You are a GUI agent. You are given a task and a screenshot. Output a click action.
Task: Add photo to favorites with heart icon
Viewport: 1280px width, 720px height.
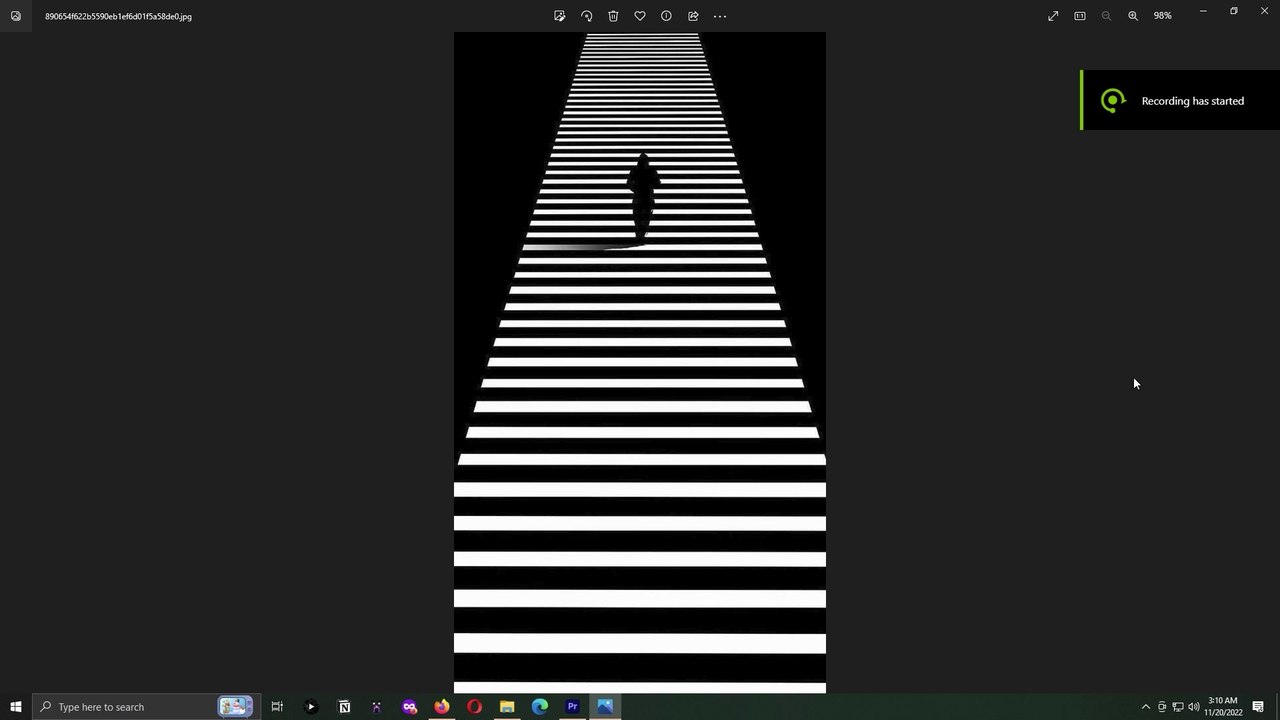point(640,16)
